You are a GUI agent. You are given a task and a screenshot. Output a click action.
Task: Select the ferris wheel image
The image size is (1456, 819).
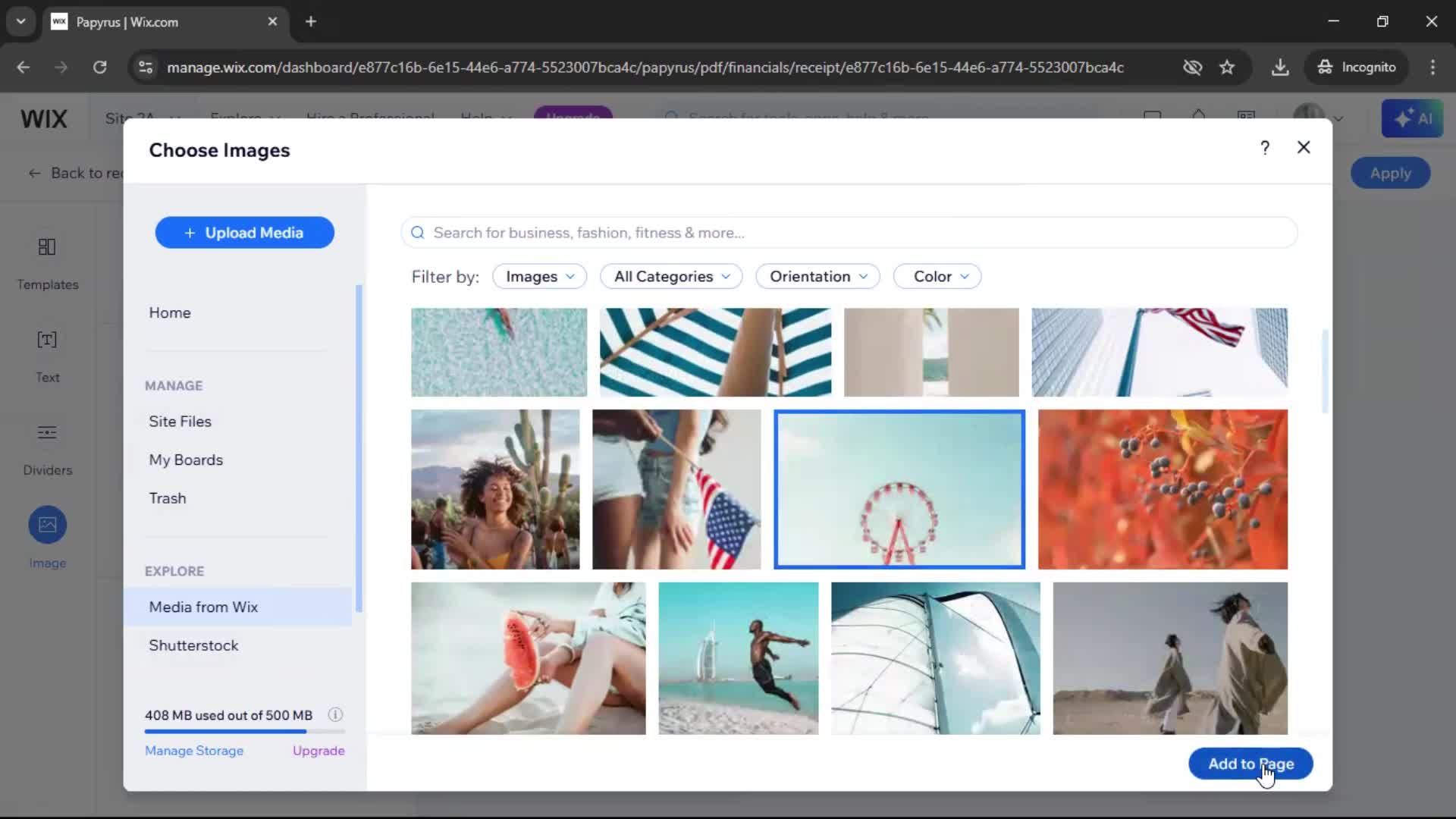click(x=899, y=490)
